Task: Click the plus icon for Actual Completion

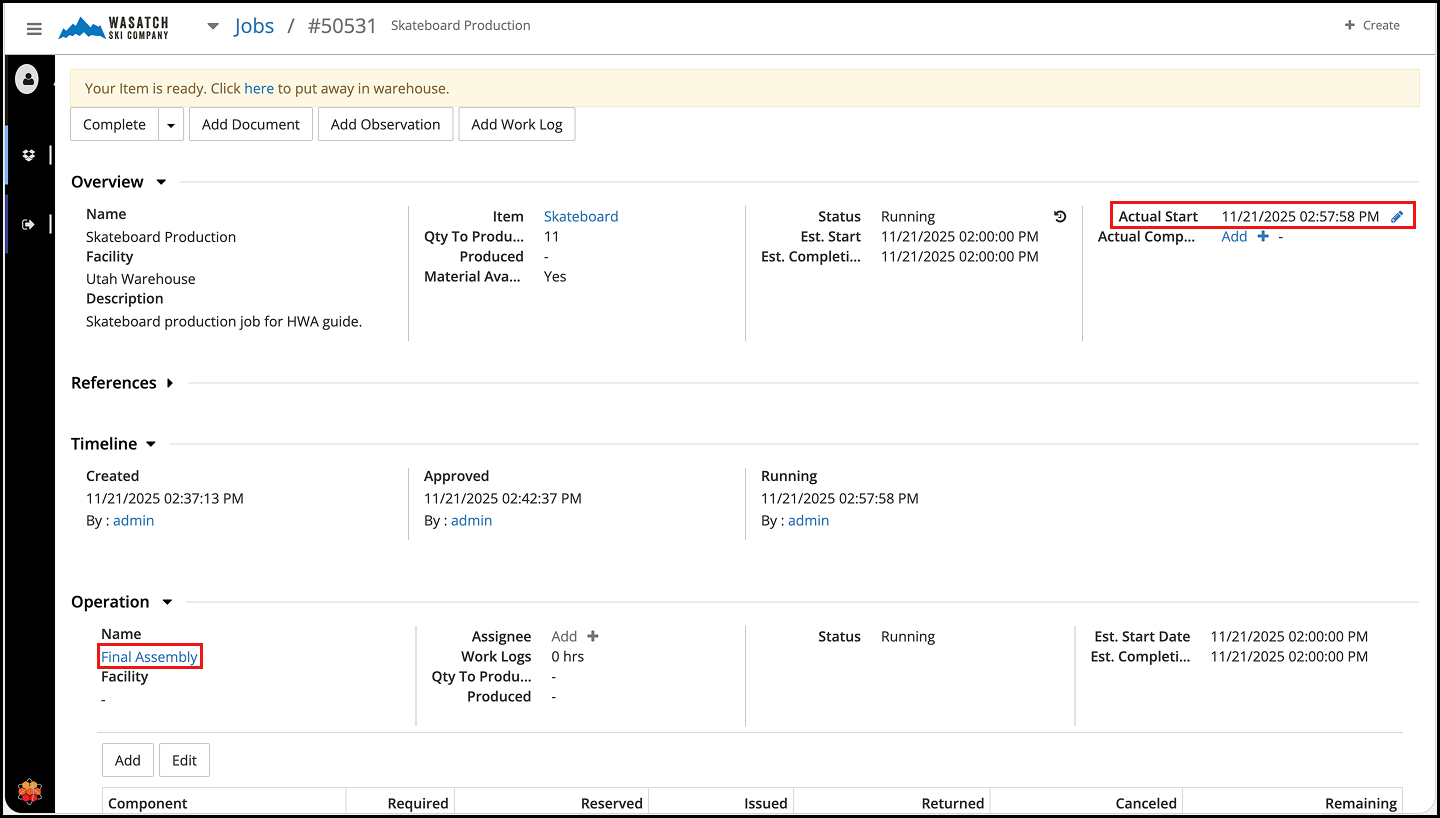Action: (1262, 237)
